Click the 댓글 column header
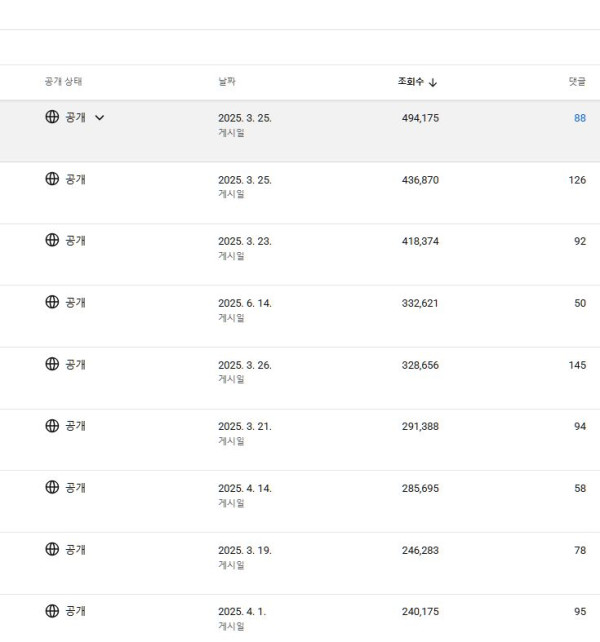 coord(577,81)
